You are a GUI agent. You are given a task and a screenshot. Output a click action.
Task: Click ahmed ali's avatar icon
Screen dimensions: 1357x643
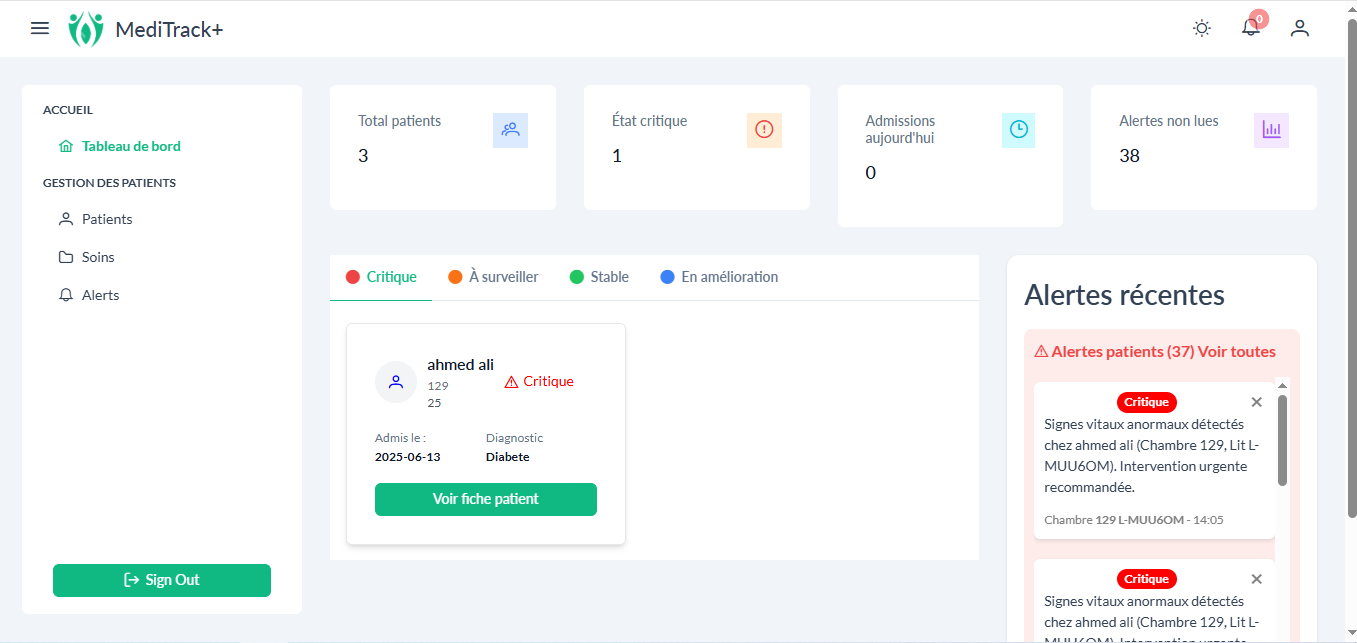tap(396, 382)
